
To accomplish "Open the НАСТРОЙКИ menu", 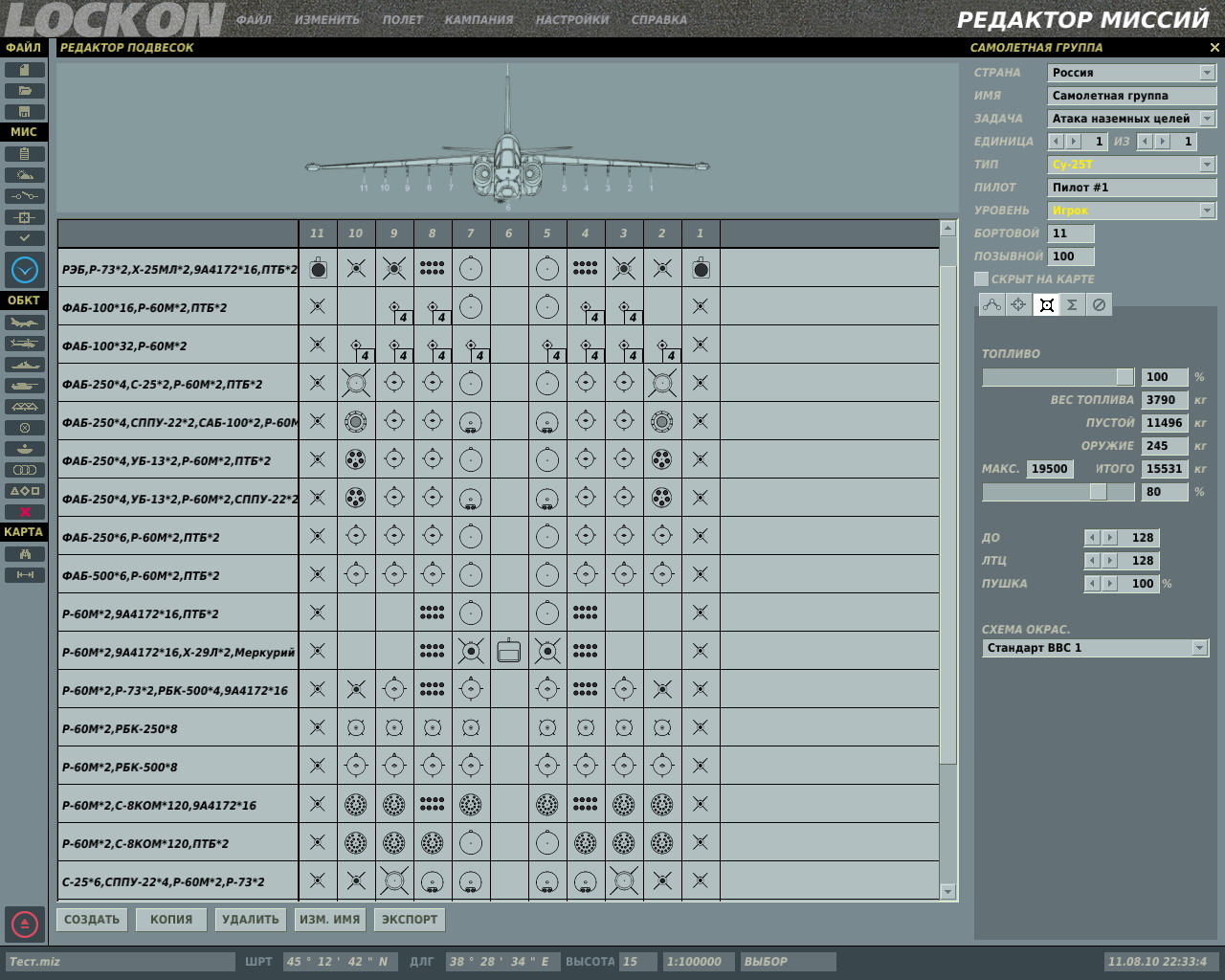I will tap(572, 19).
